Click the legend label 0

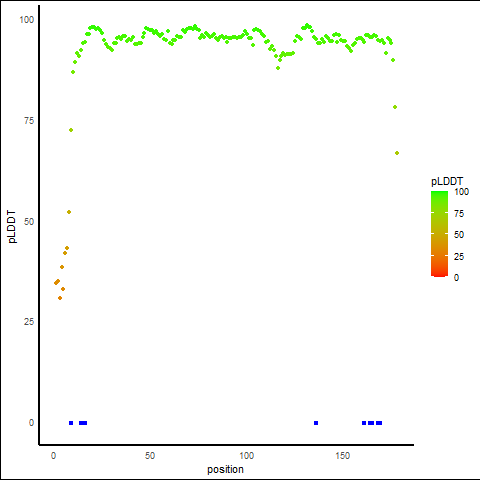(x=456, y=278)
